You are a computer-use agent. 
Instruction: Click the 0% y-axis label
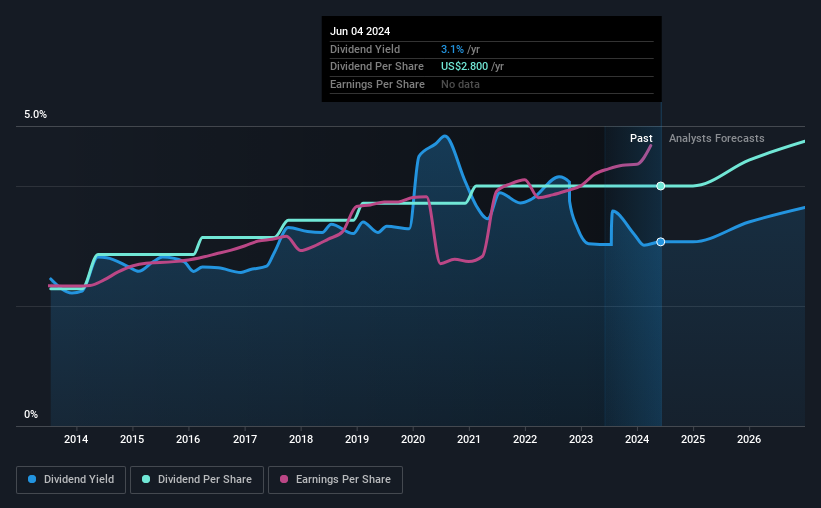(x=31, y=414)
